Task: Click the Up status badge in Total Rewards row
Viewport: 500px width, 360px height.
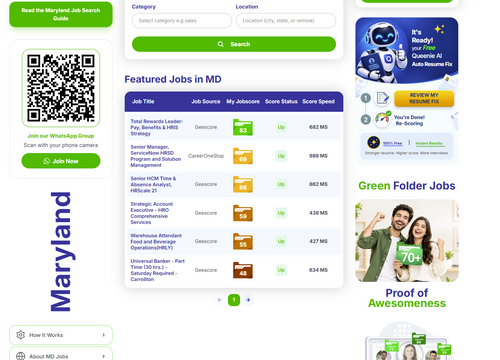Action: (x=281, y=127)
